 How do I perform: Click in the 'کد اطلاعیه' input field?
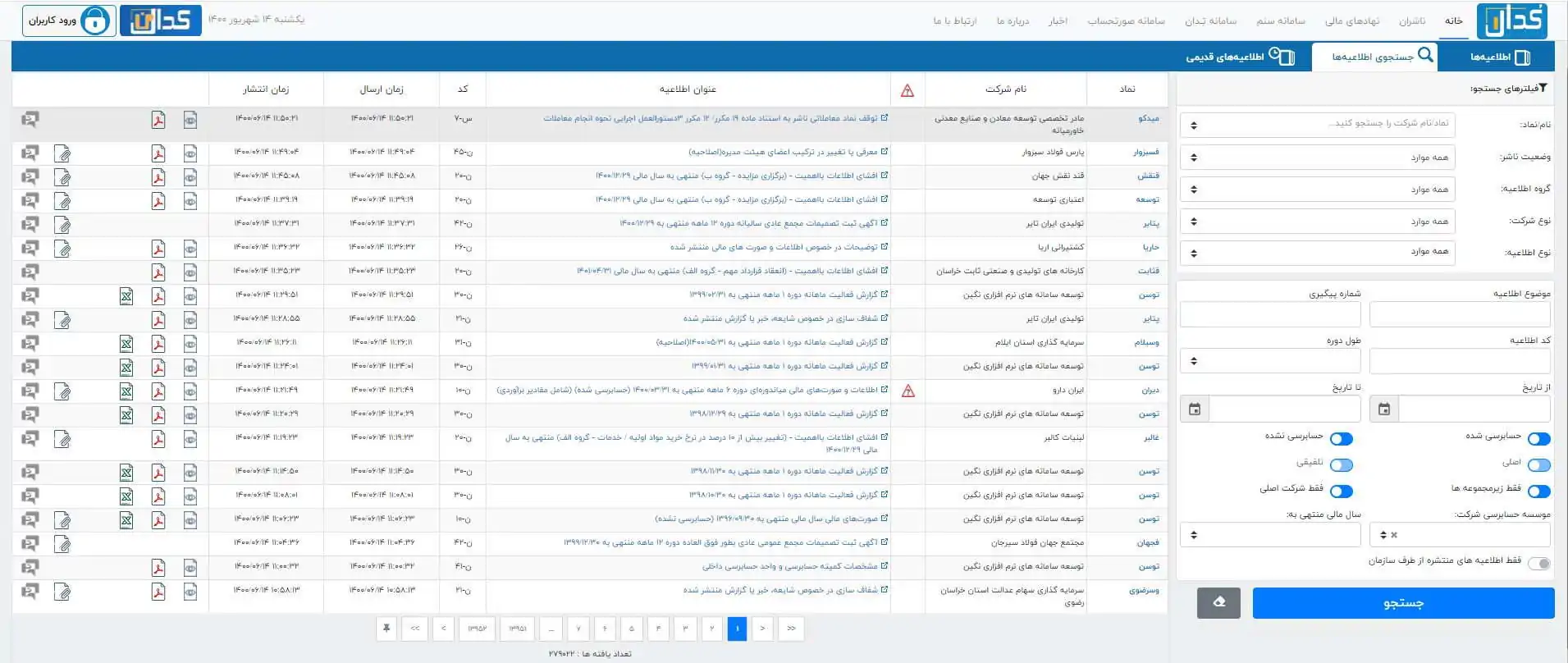point(1461,360)
